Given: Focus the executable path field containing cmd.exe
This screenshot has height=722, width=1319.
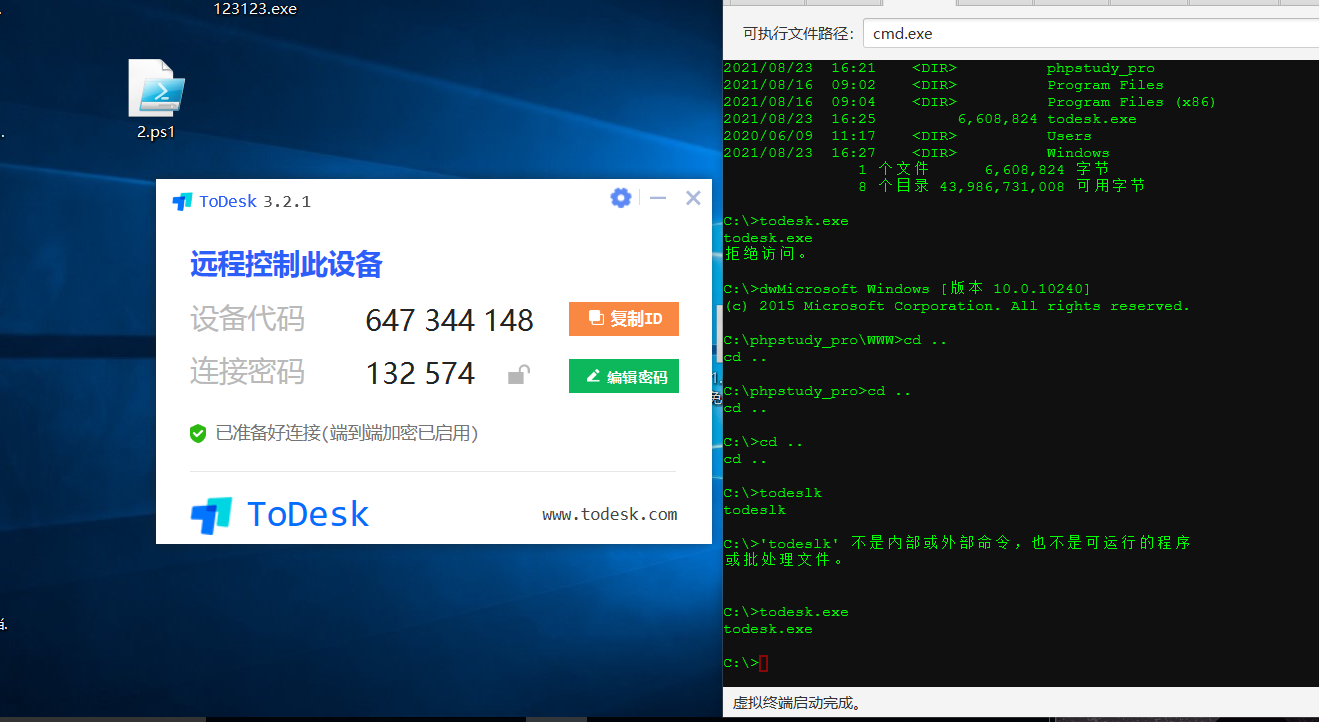Looking at the screenshot, I should pyautogui.click(x=1091, y=33).
